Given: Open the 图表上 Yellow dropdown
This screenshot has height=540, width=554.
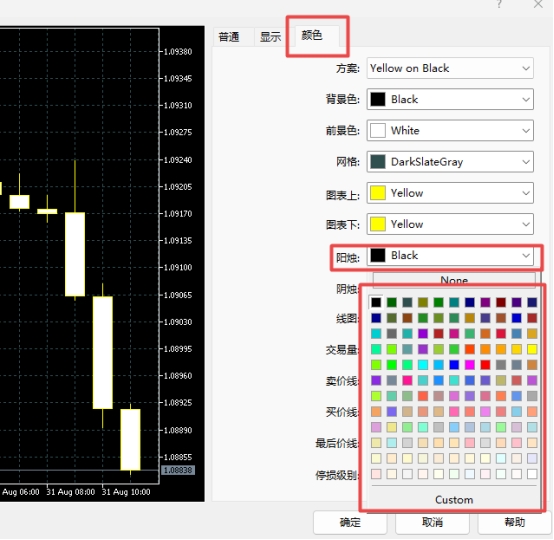Looking at the screenshot, I should click(450, 193).
